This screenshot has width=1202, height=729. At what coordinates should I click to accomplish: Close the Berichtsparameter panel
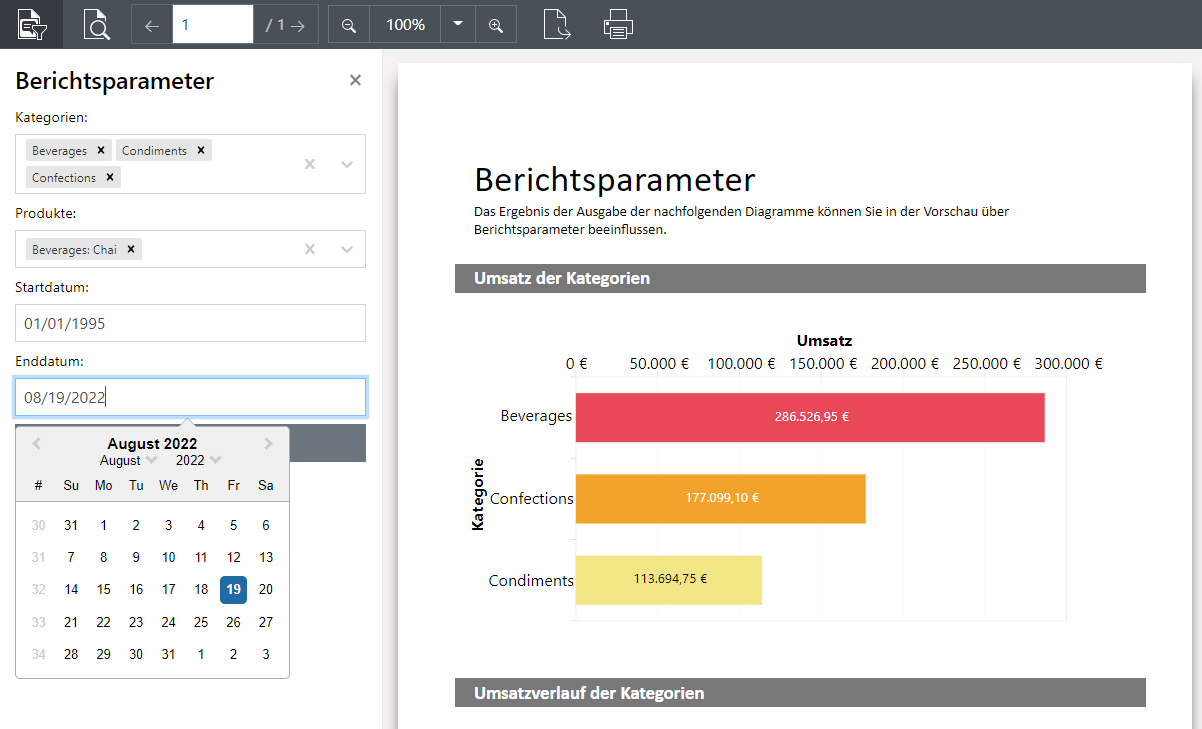point(355,81)
